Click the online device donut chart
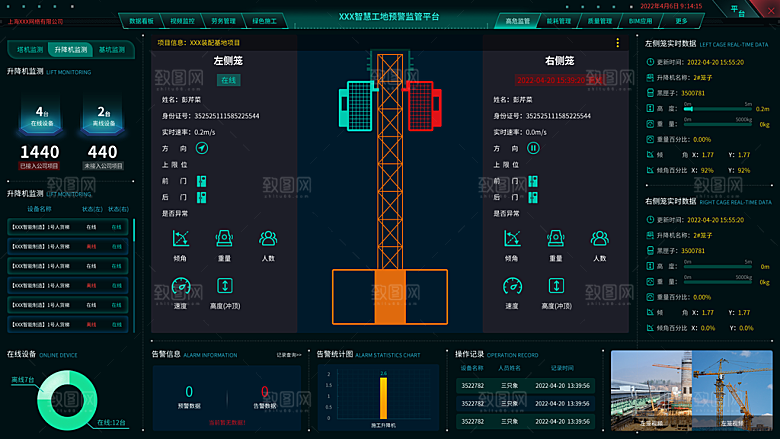The width and height of the screenshot is (780, 439). (x=67, y=400)
